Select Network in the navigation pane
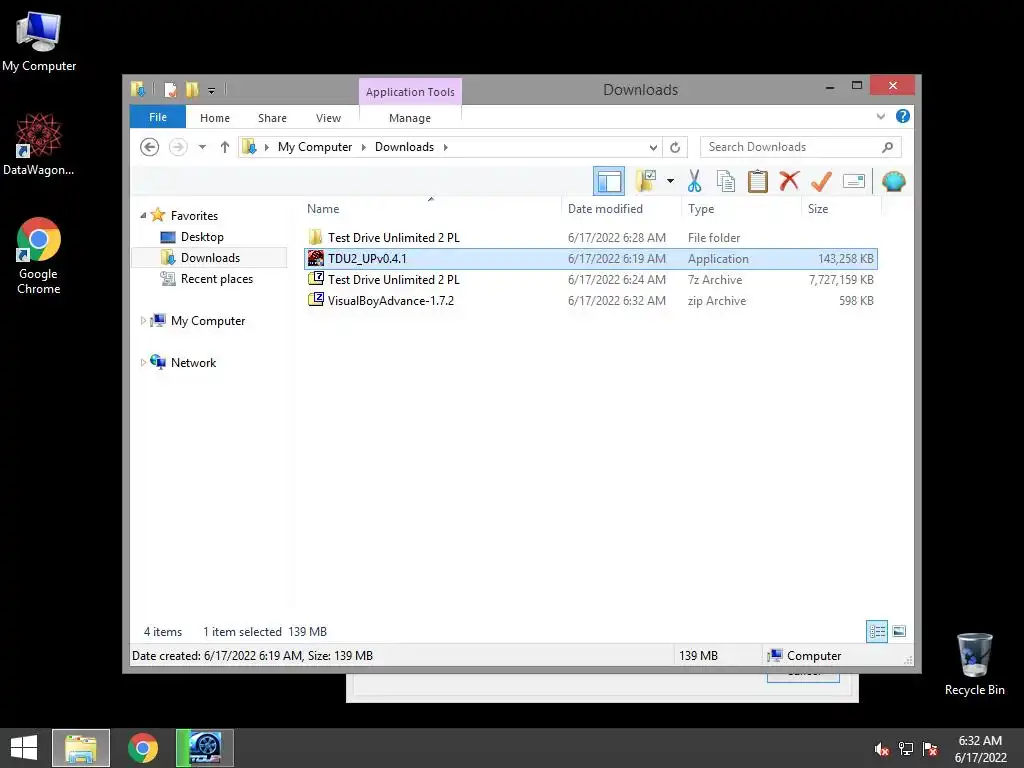Screen dimensions: 1024x768 [193, 362]
